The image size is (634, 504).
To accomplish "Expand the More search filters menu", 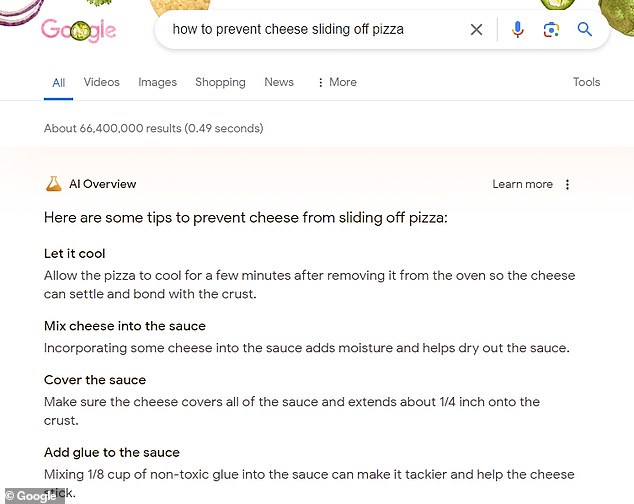I will 336,82.
